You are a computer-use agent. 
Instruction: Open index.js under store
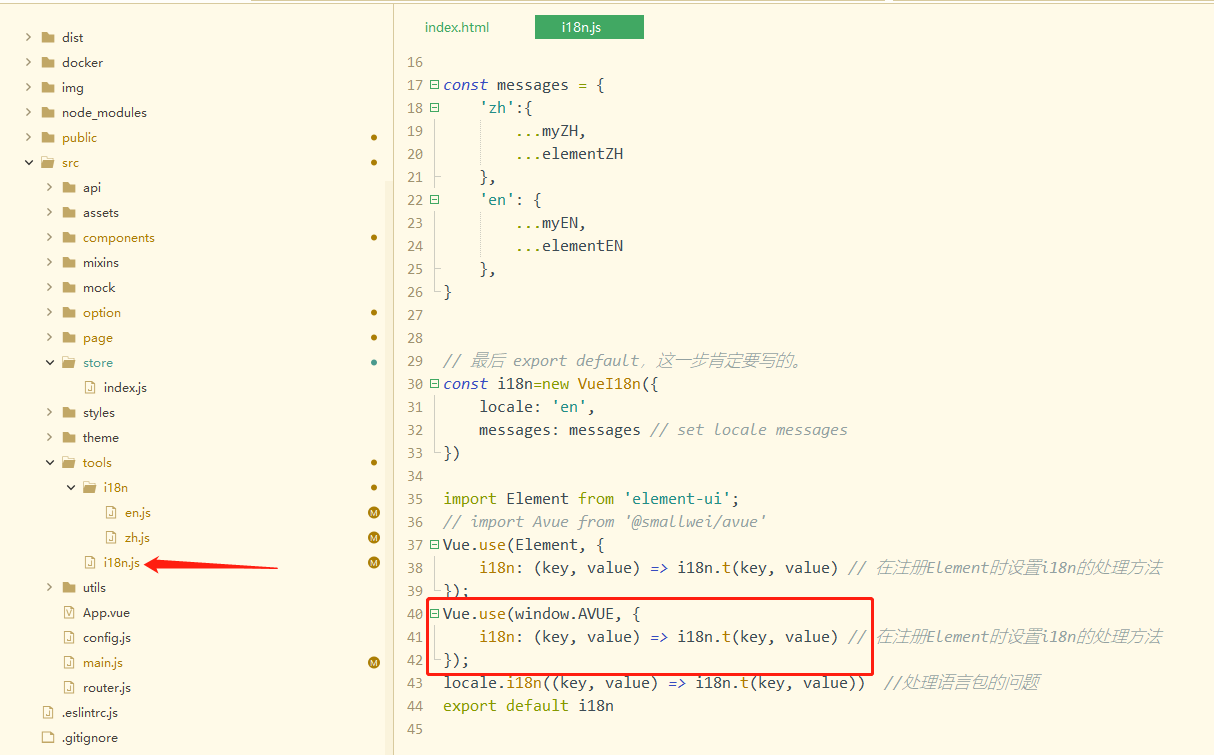click(125, 387)
